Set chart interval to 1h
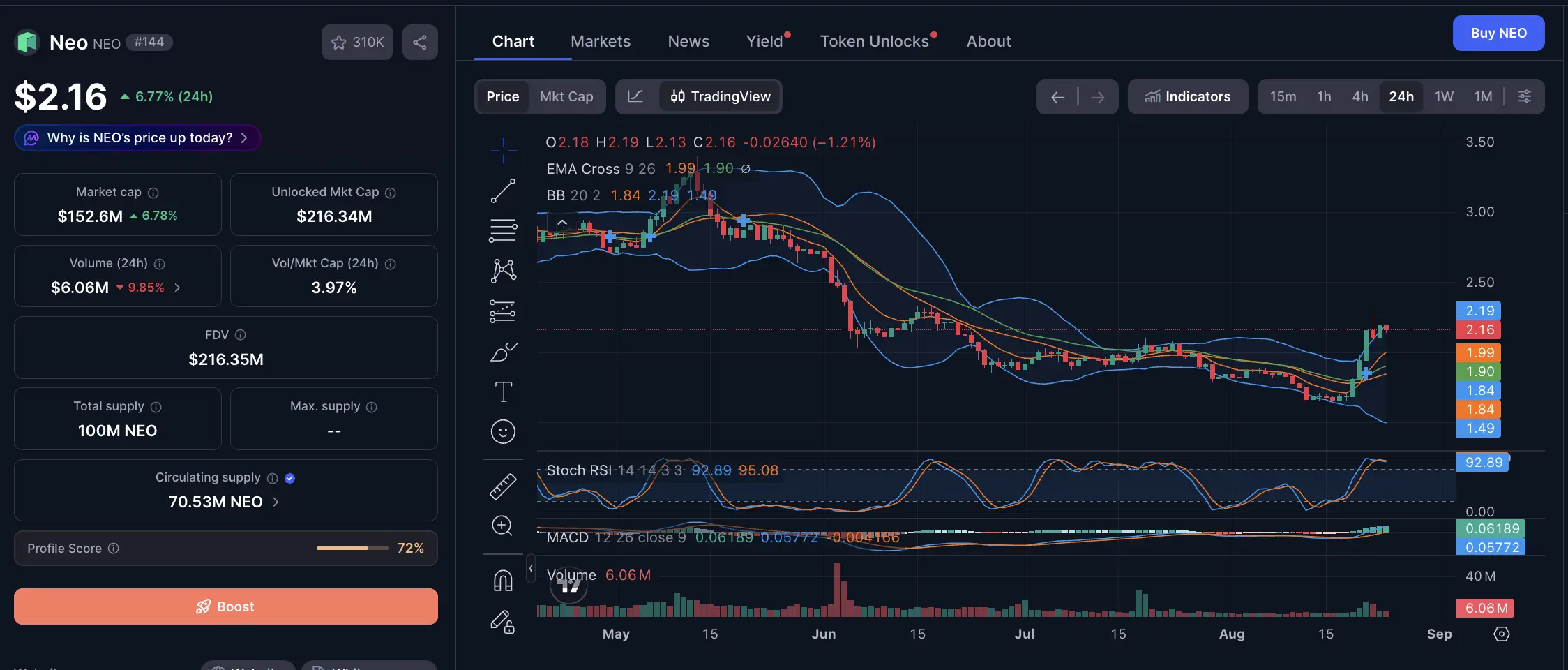Screen dimensions: 1568x670 point(1324,96)
